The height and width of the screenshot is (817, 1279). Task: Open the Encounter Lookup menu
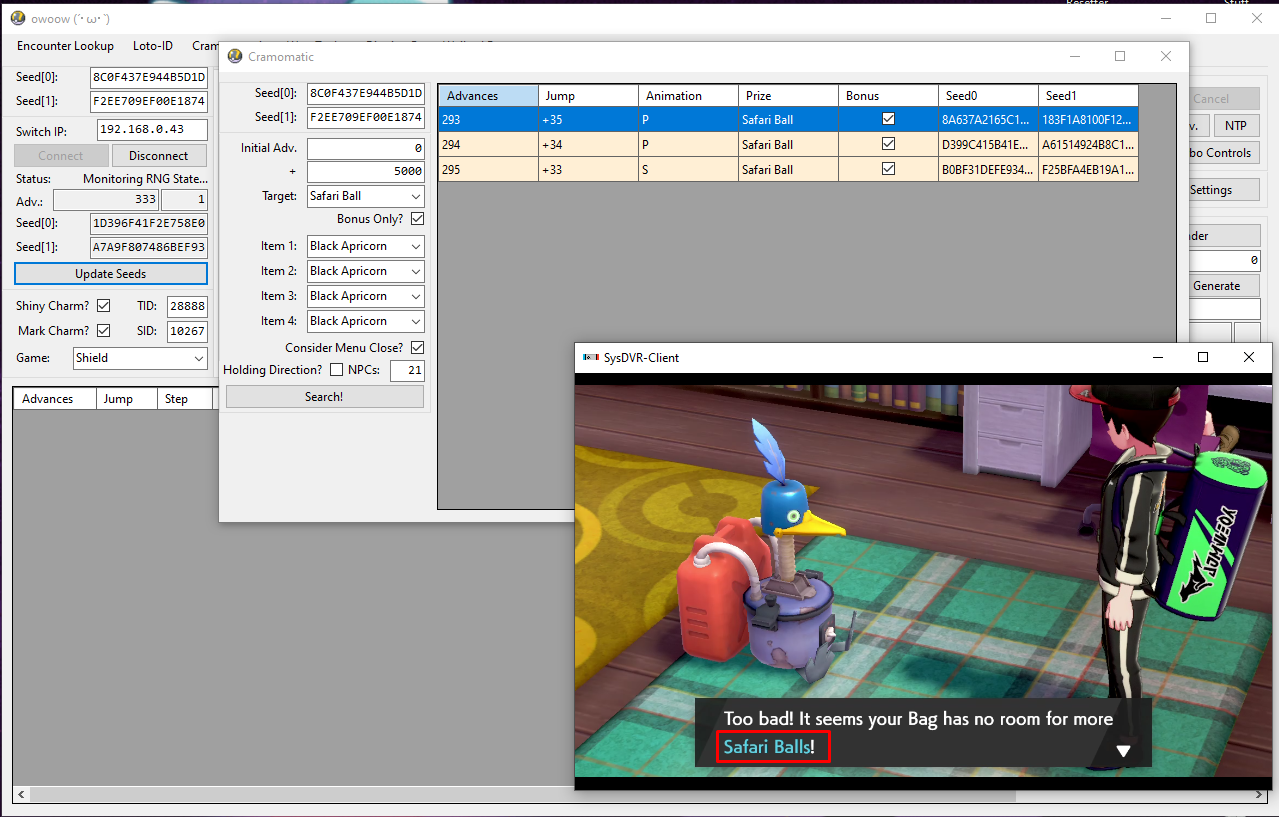(x=65, y=46)
